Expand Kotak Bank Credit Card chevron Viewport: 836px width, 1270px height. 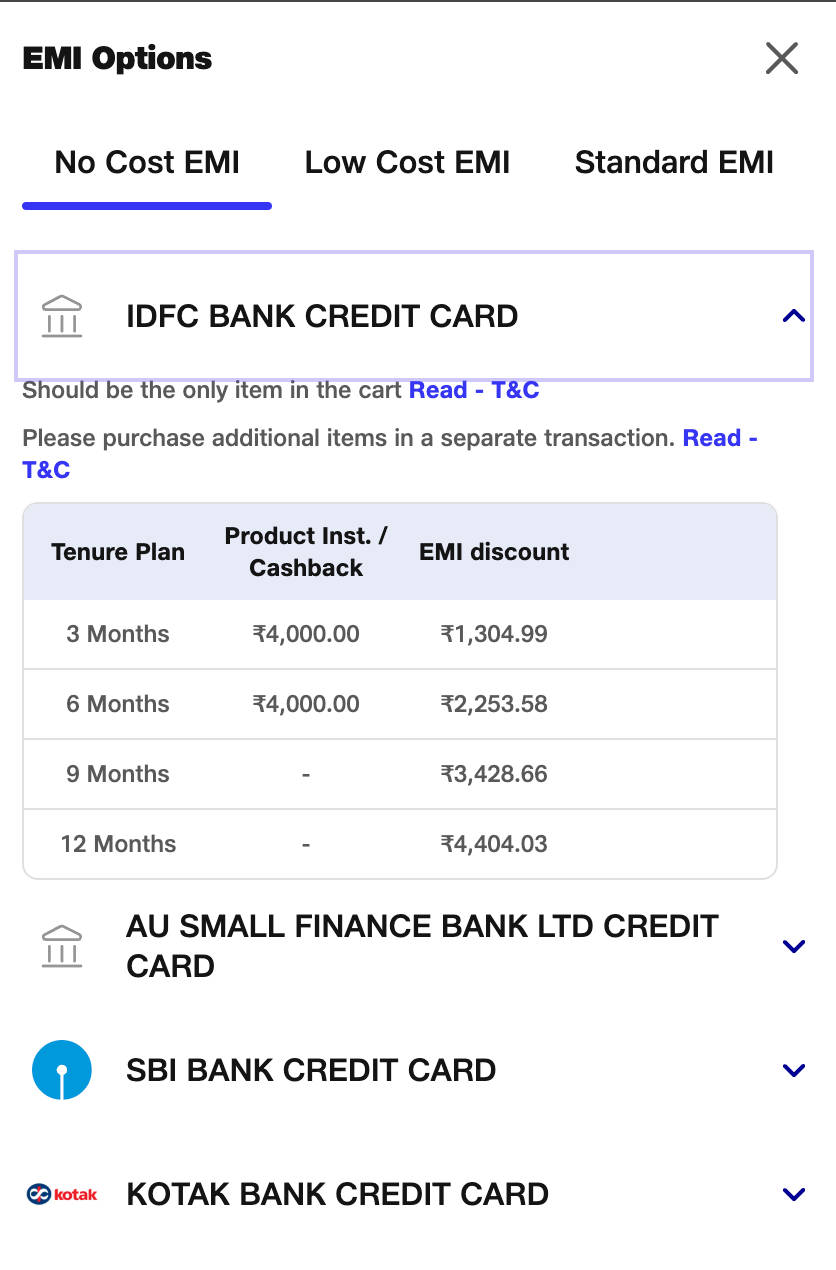point(793,1194)
